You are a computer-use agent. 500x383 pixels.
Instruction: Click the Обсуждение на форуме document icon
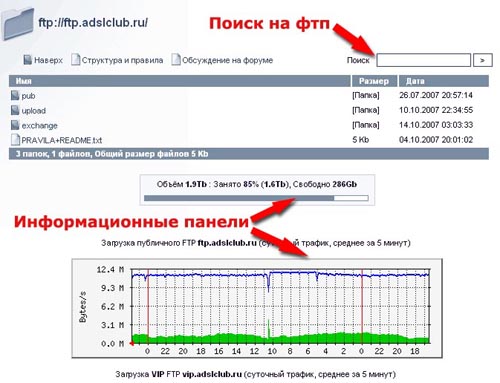click(x=176, y=60)
